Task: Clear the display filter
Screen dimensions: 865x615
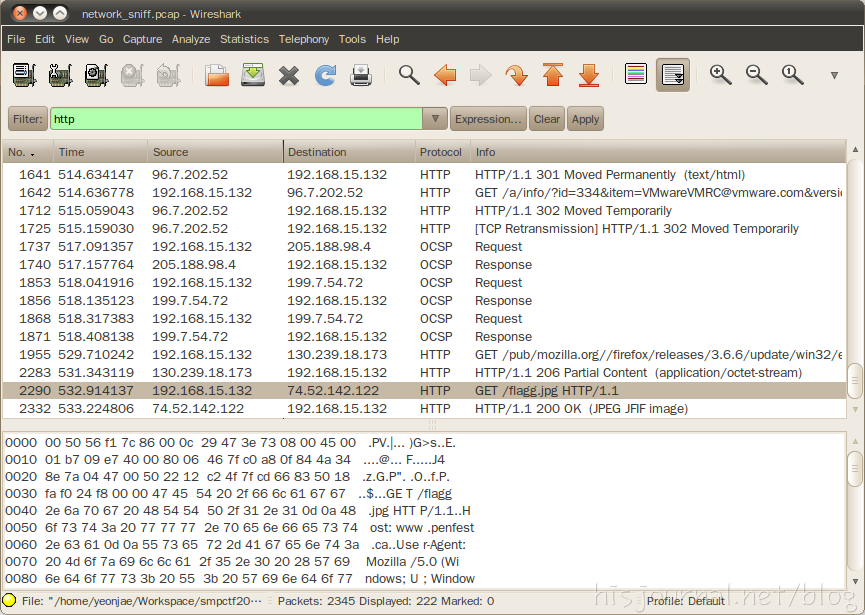Action: (x=547, y=119)
